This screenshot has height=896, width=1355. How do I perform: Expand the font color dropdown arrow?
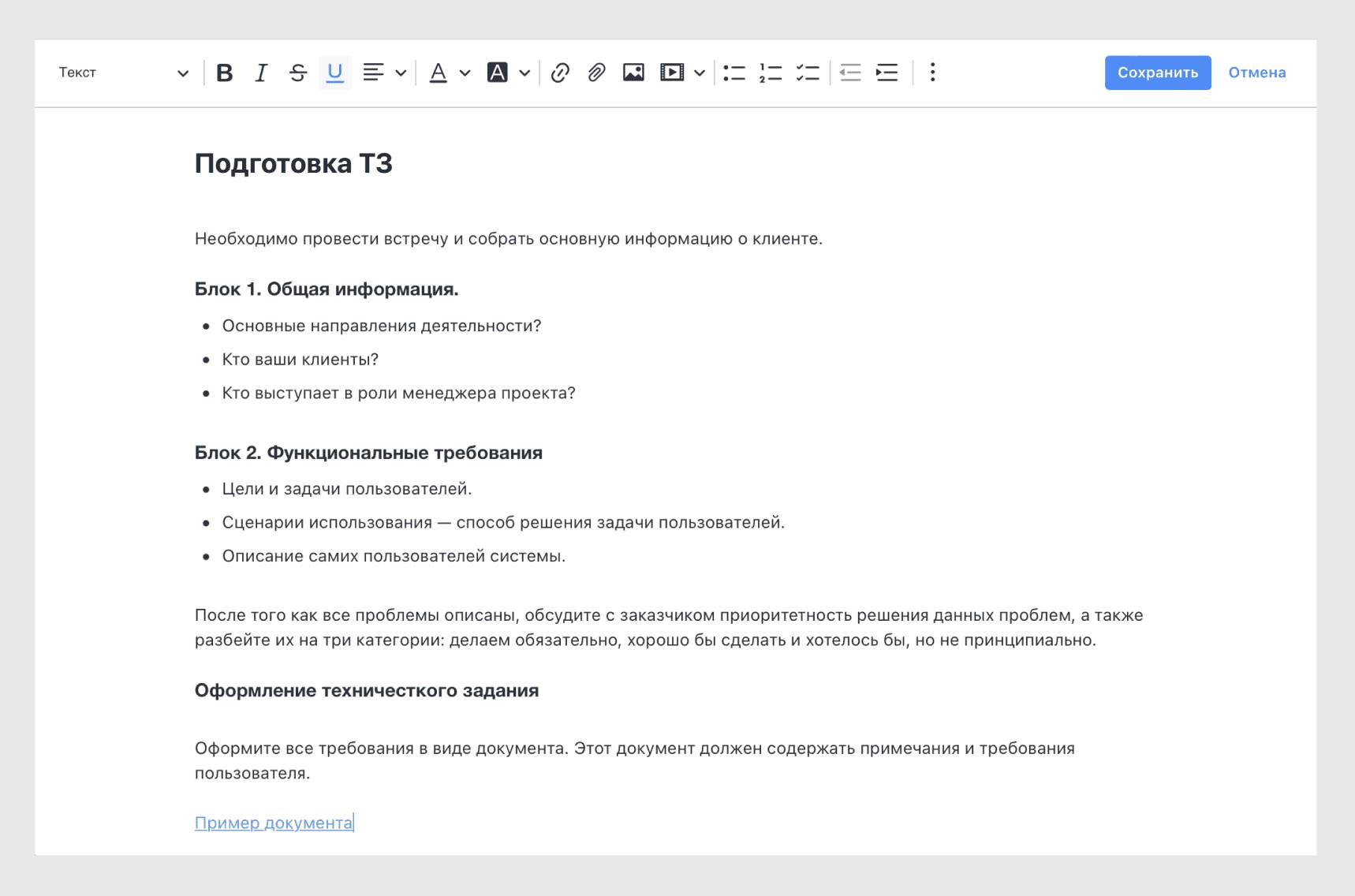464,73
